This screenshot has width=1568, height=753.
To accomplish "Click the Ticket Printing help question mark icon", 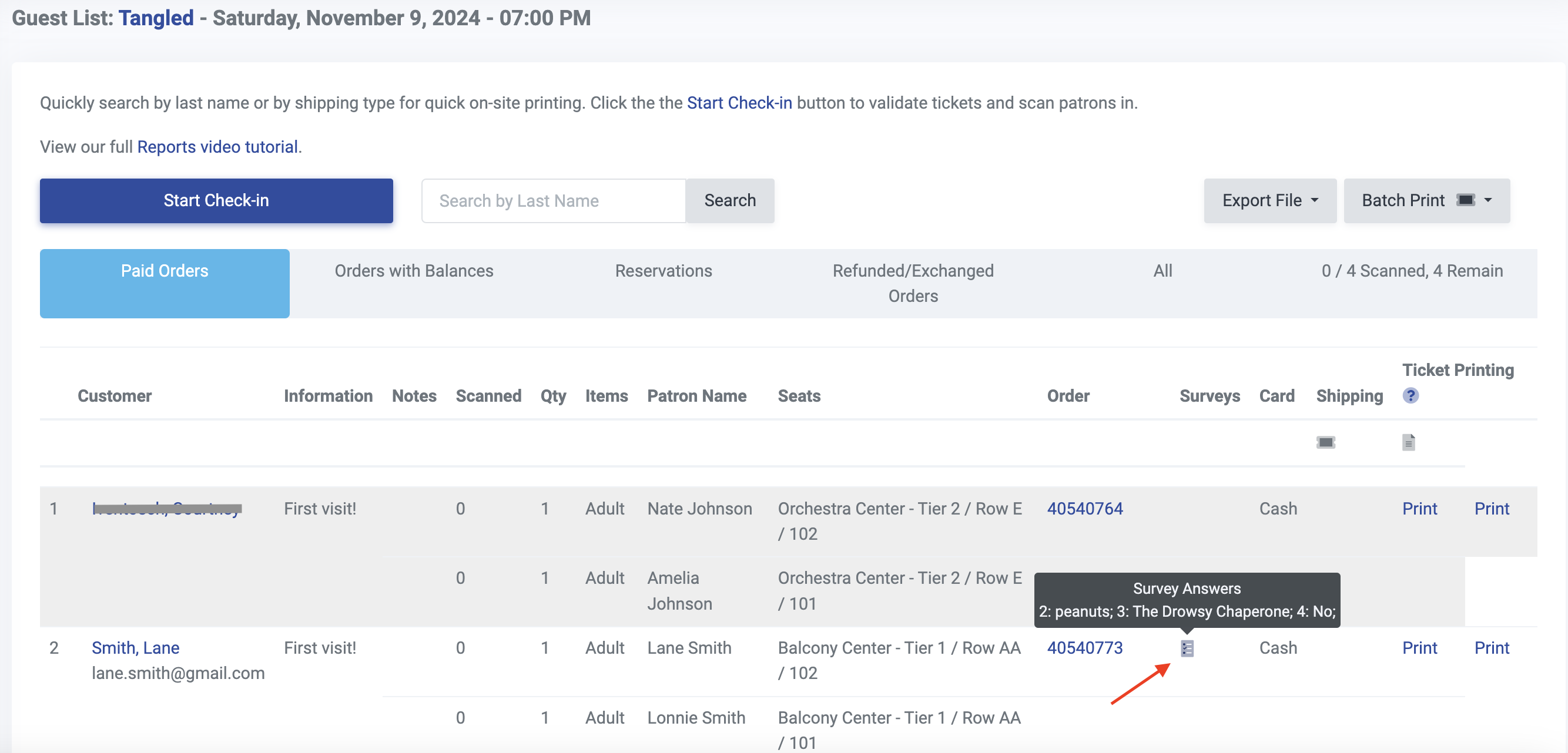I will tap(1410, 396).
